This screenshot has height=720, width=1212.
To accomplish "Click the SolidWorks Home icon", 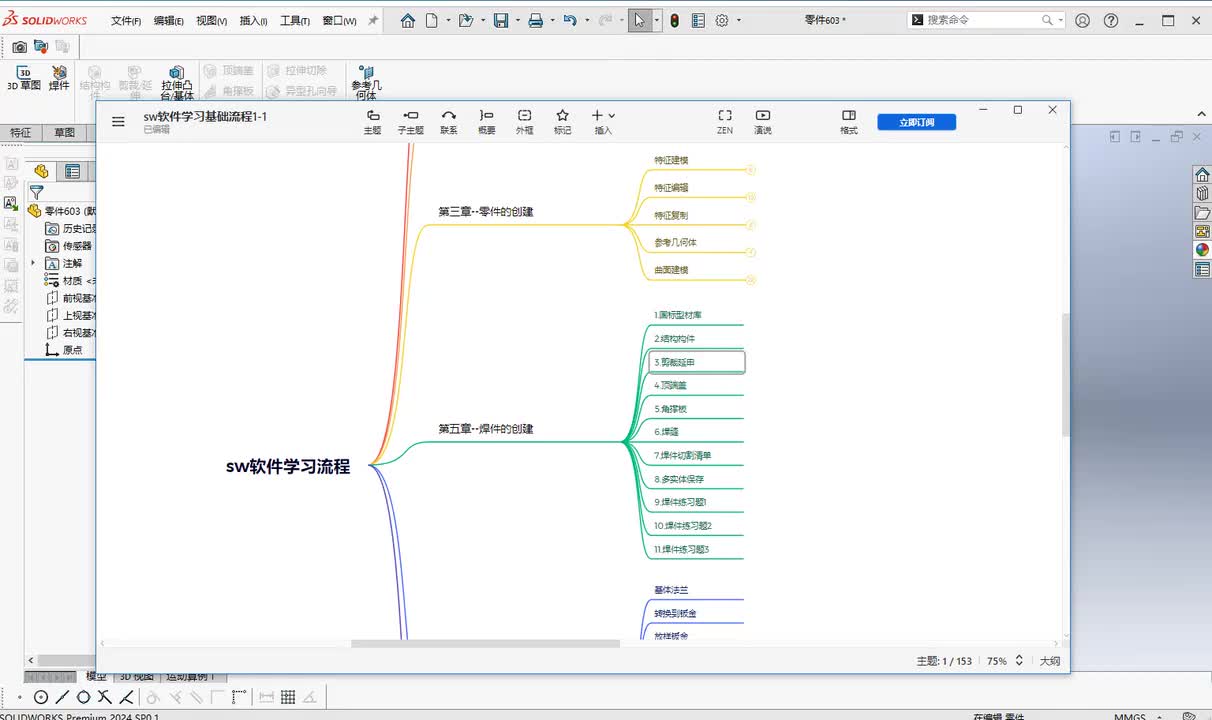I will click(x=408, y=20).
